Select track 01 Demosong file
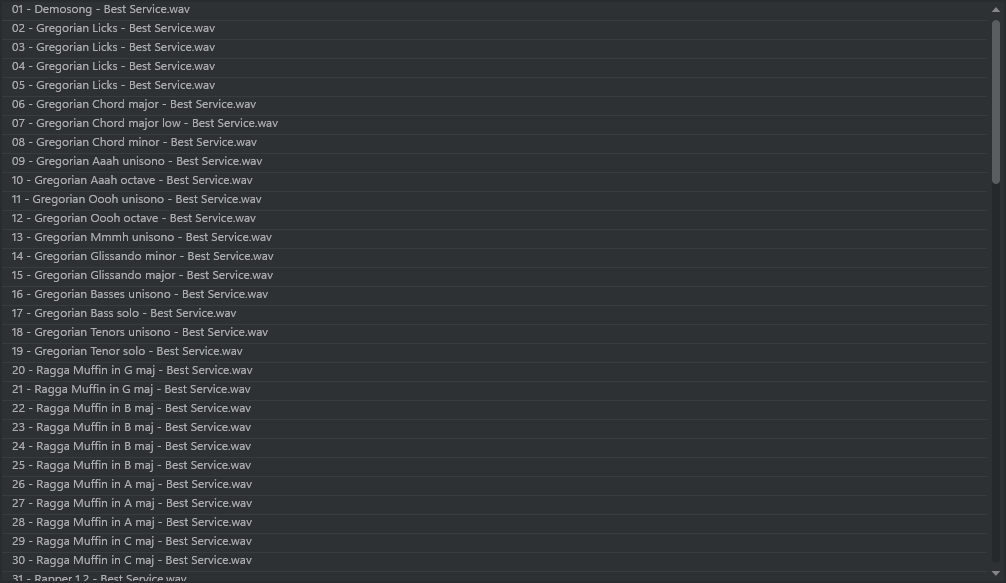This screenshot has height=583, width=1006. click(x=101, y=9)
